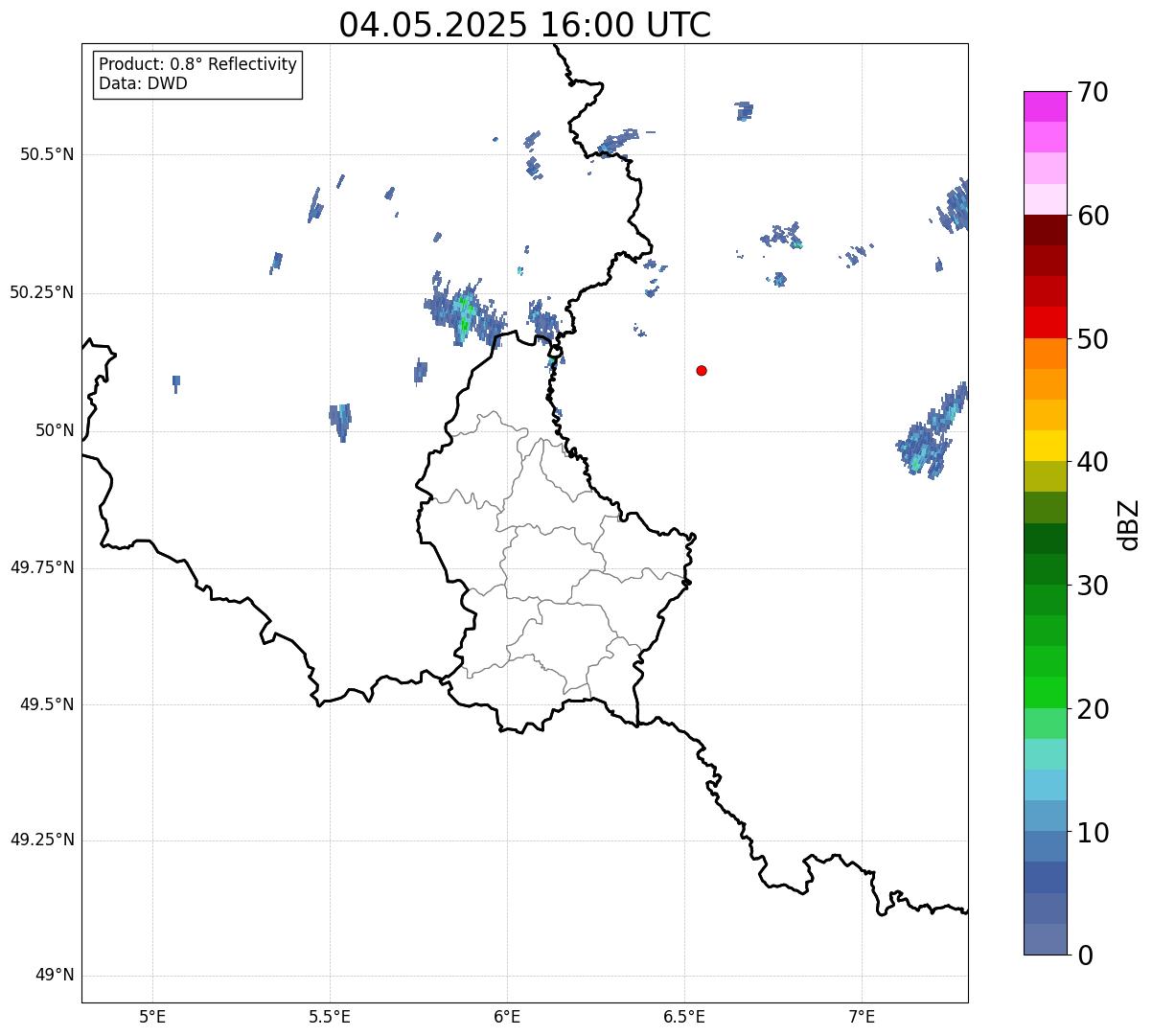Click the 50.25°N latitude label
Screen dimensions: 1152x1036
coord(42,292)
